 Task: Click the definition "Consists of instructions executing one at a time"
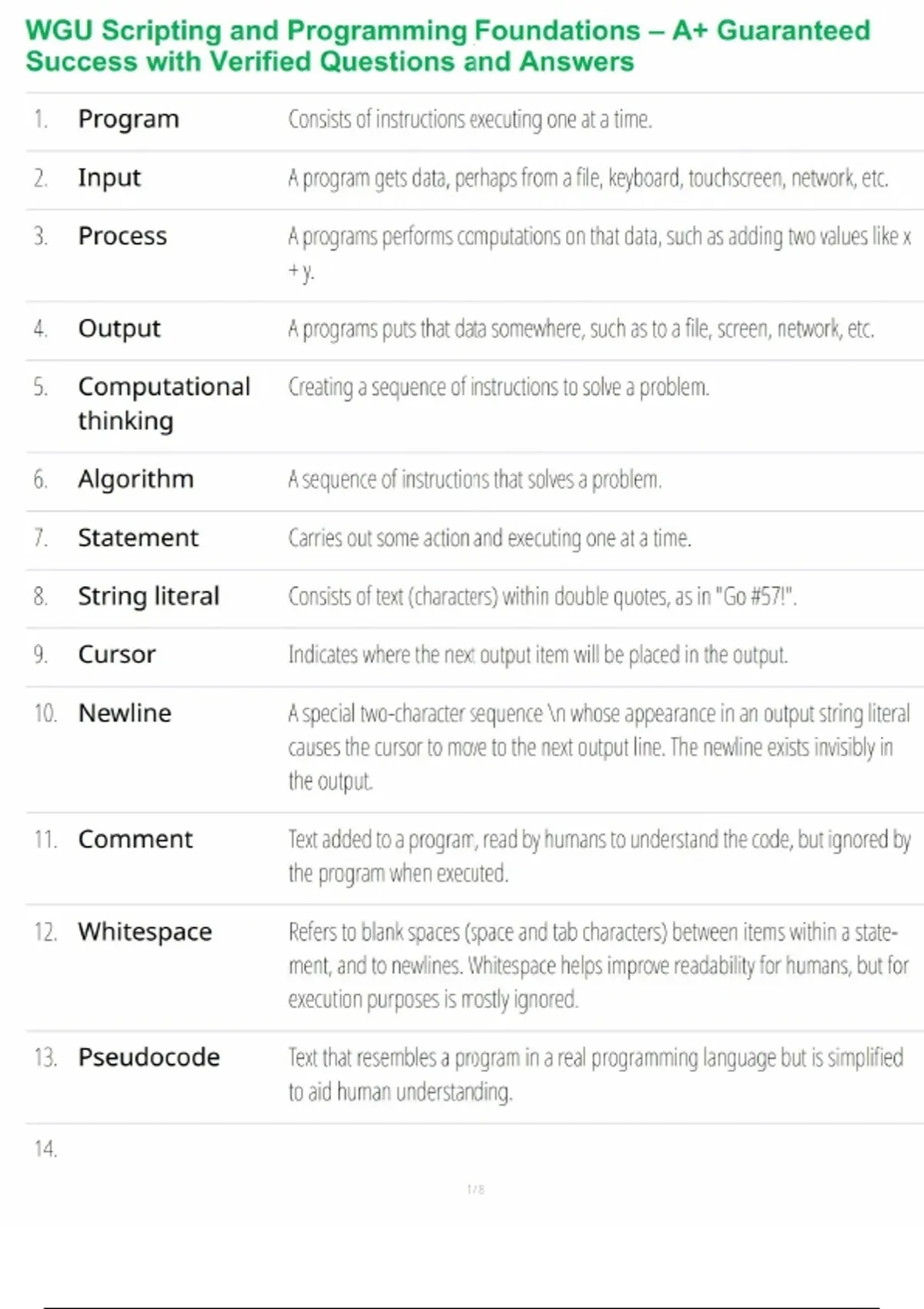point(470,119)
